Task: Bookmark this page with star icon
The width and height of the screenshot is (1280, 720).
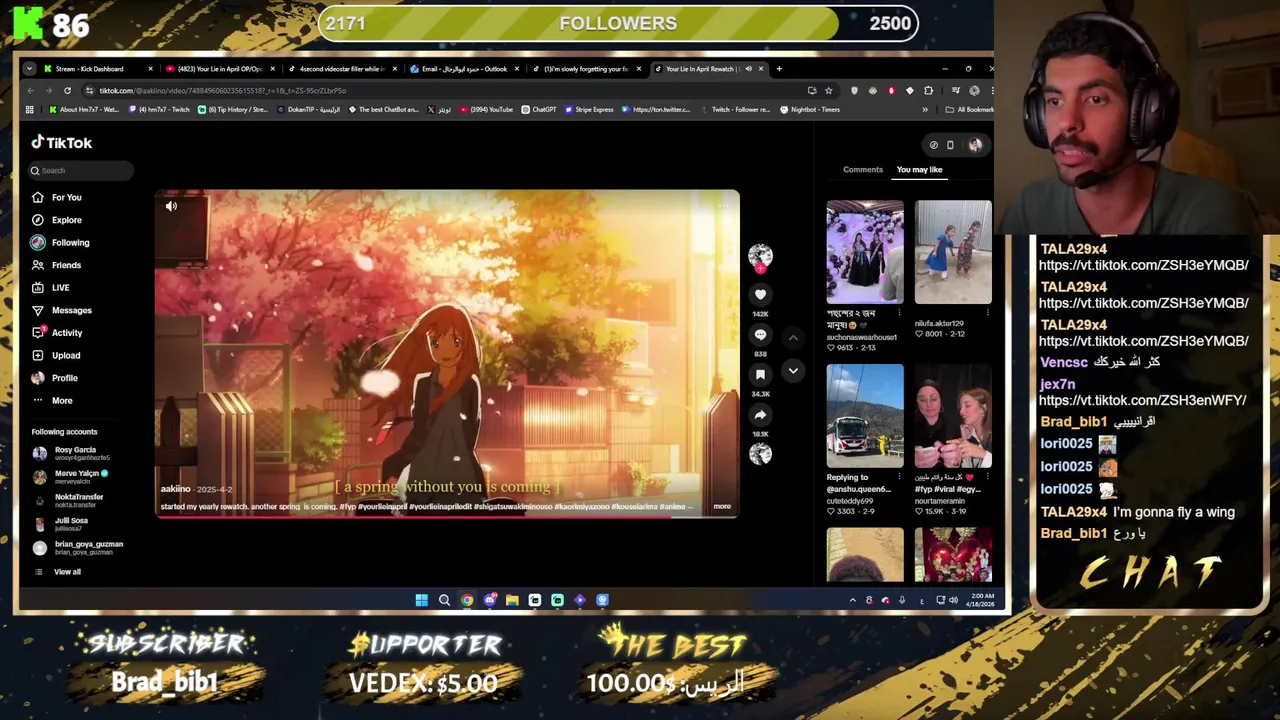Action: point(828,91)
